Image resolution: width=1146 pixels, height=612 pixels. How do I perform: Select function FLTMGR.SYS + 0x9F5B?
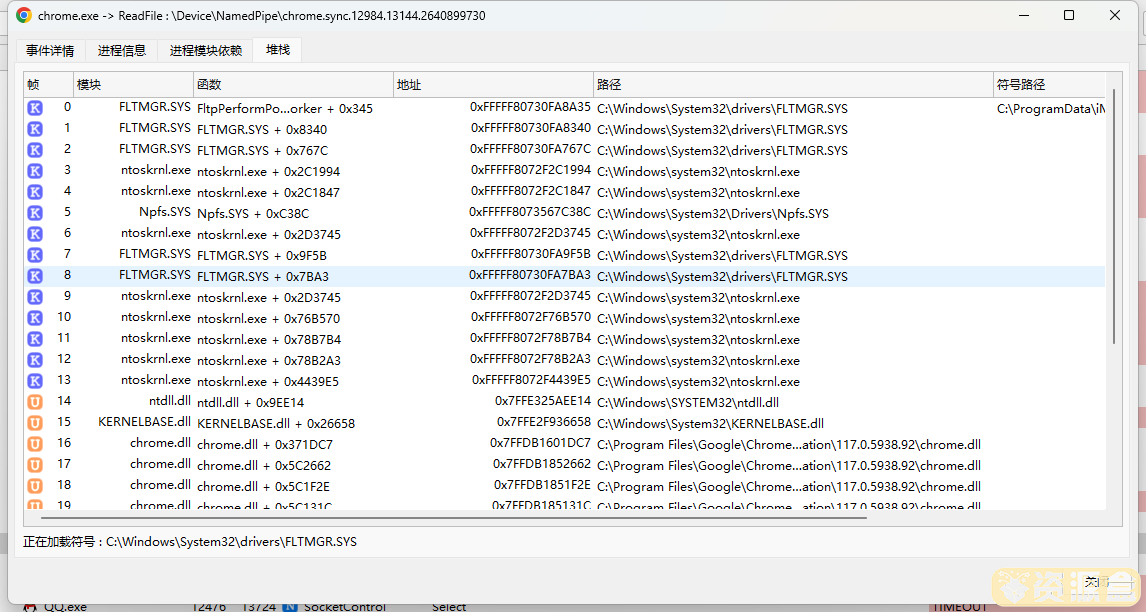point(262,256)
